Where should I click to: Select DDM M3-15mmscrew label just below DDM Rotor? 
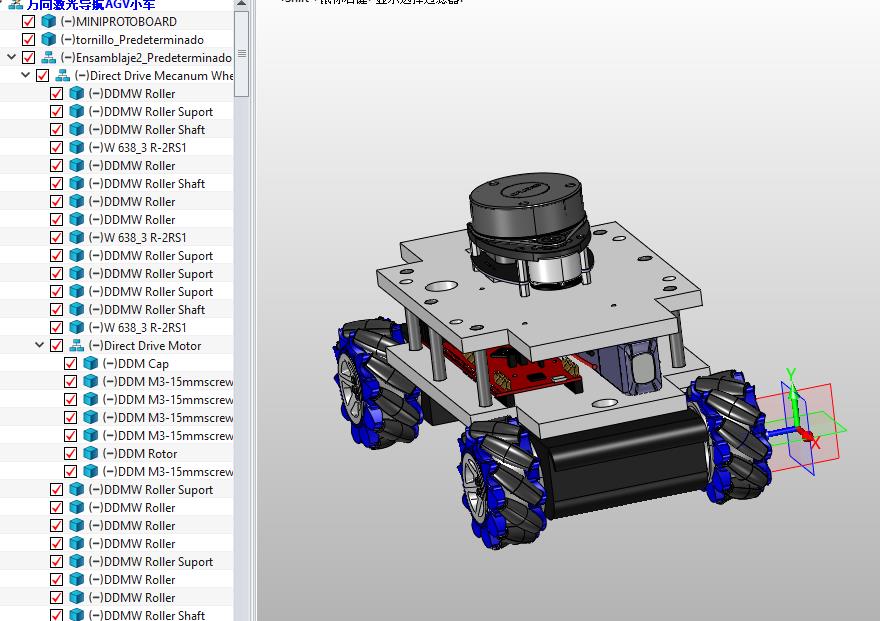[168, 471]
